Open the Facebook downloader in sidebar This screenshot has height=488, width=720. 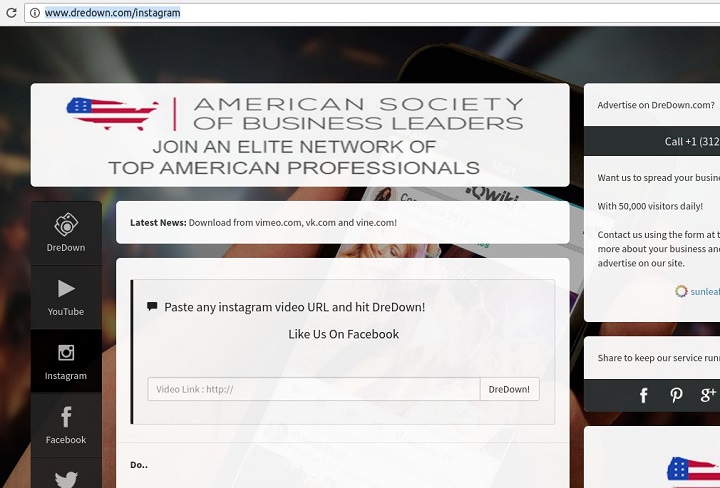[x=66, y=426]
